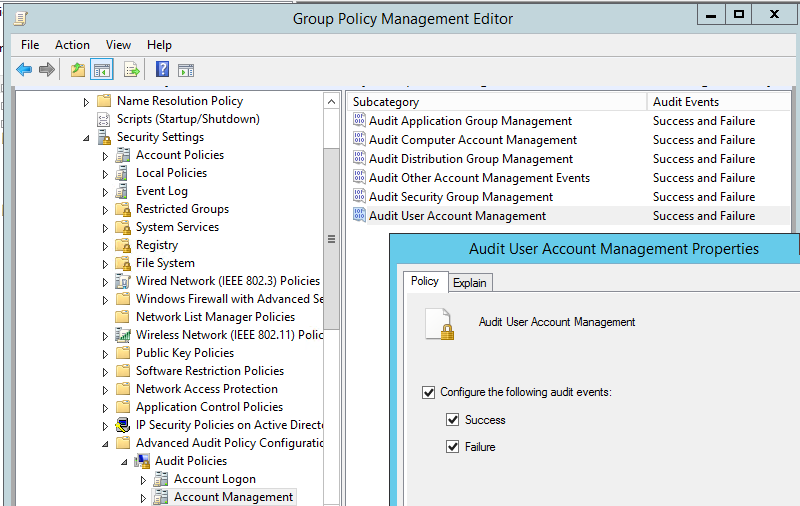This screenshot has height=506, width=800.
Task: Toggle Show/Hide Console Tree toolbar icon
Action: 101,69
